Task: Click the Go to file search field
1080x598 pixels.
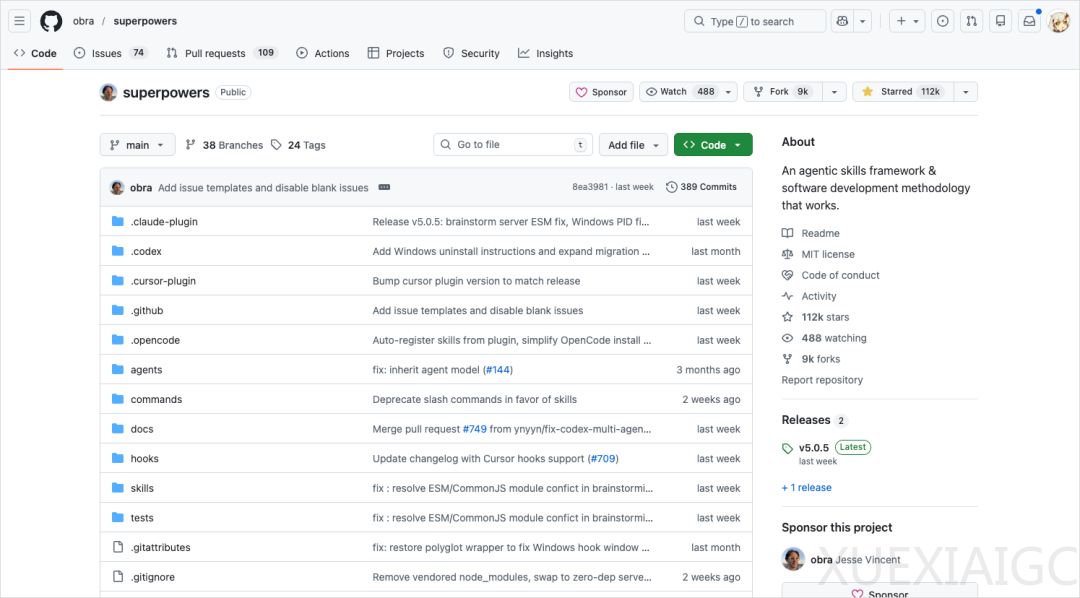Action: click(512, 145)
